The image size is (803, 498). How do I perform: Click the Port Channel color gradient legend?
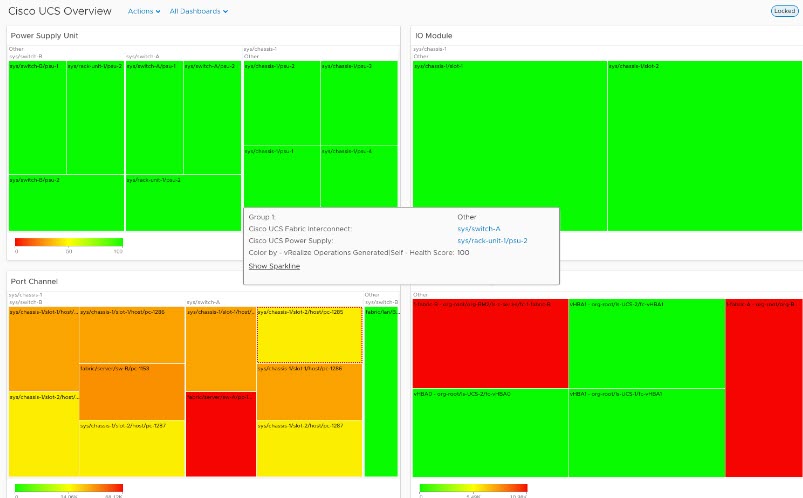[x=69, y=488]
